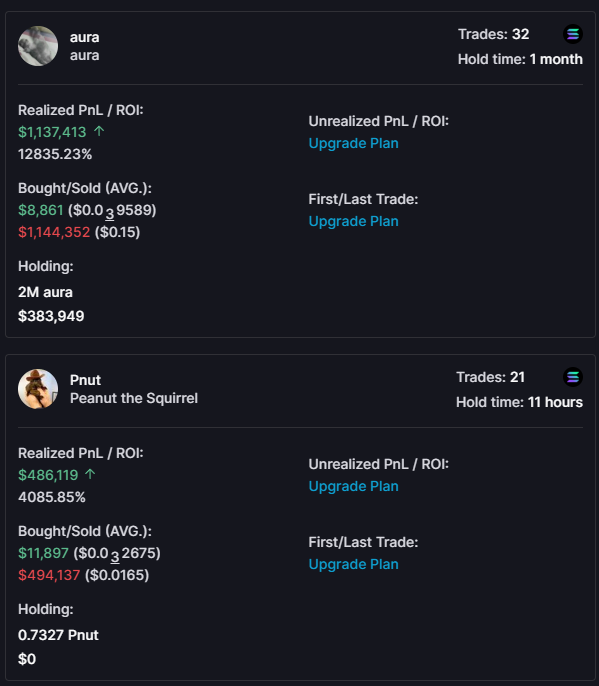Select the Pnut token name title
Screen dimensions: 599x686
(x=85, y=380)
